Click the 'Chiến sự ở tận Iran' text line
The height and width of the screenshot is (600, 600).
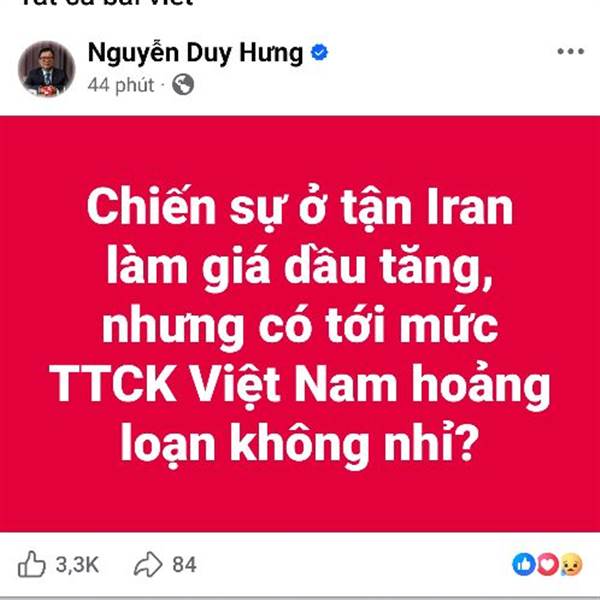tap(300, 208)
